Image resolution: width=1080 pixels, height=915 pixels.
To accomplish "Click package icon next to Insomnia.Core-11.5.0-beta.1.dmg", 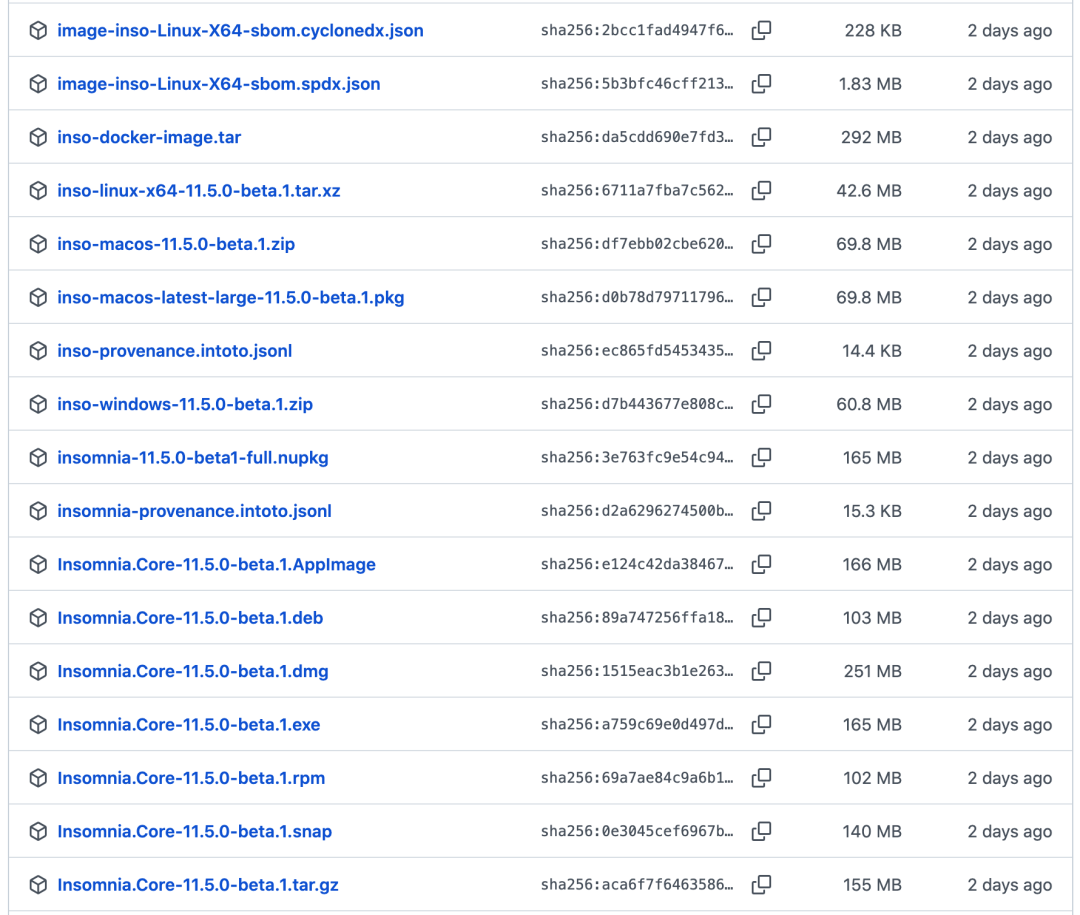I will coord(38,672).
